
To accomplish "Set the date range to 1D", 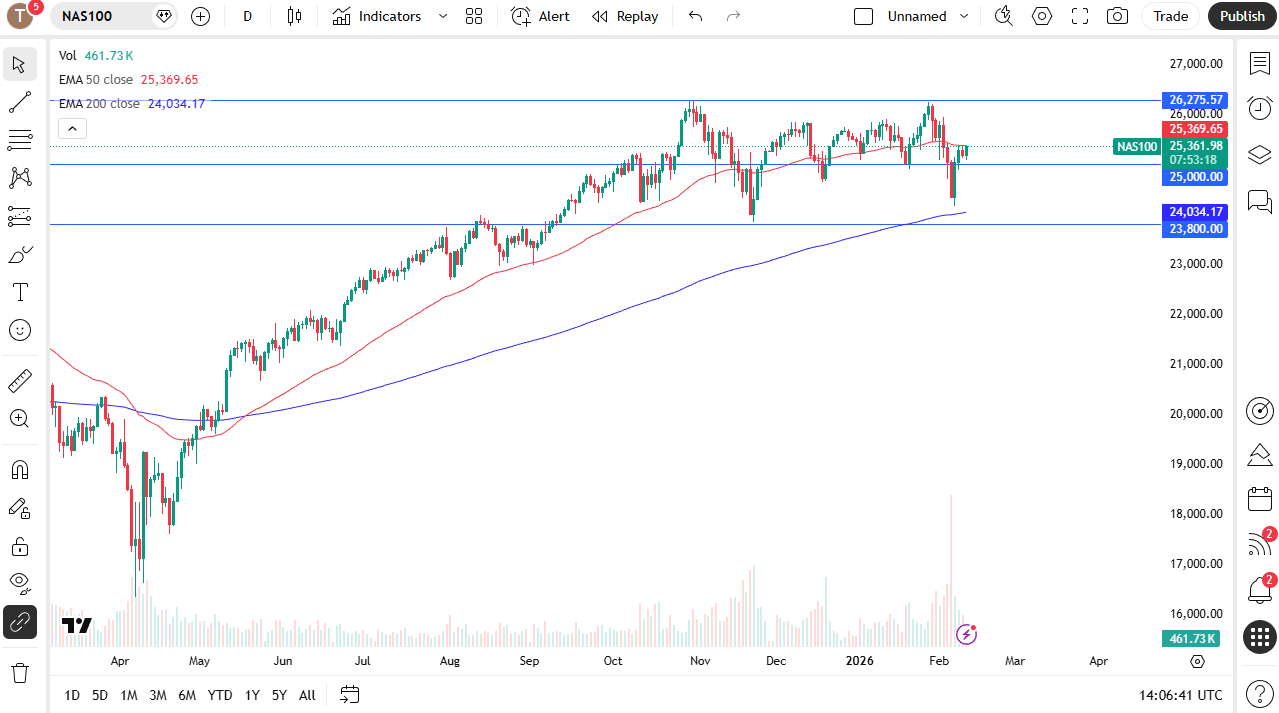I will pyautogui.click(x=72, y=695).
